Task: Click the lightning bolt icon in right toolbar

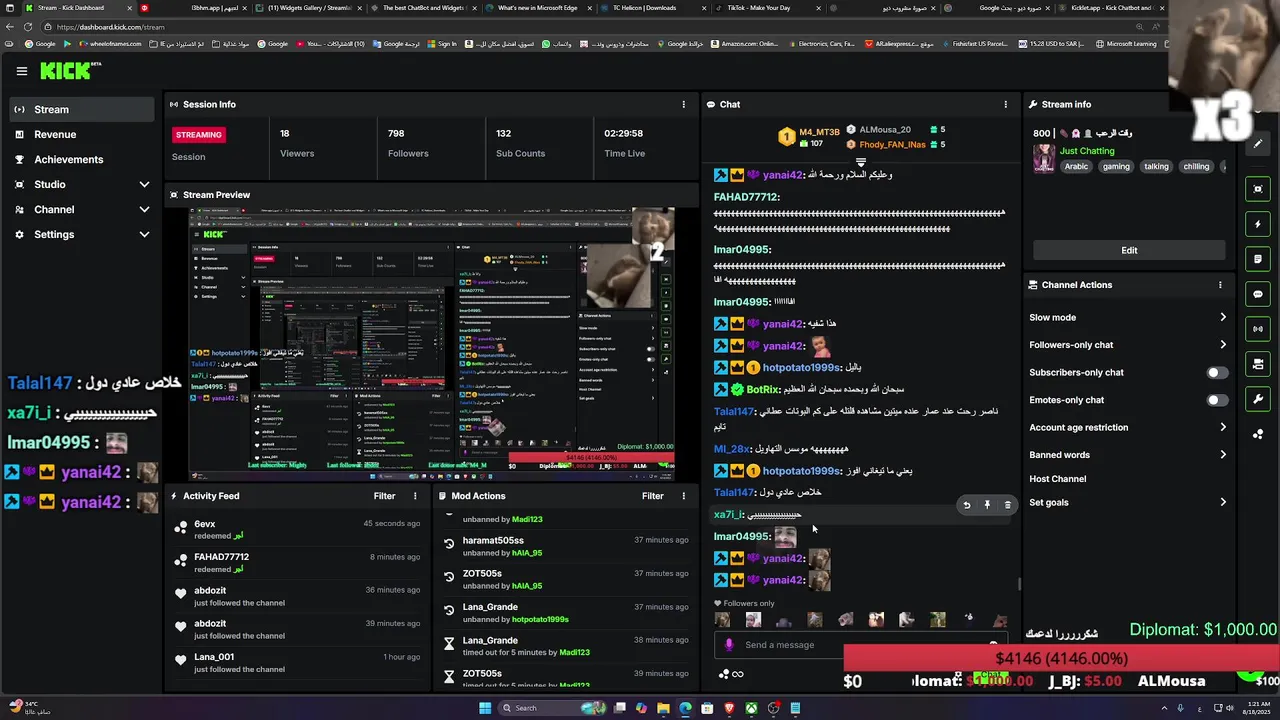Action: coord(1258,224)
